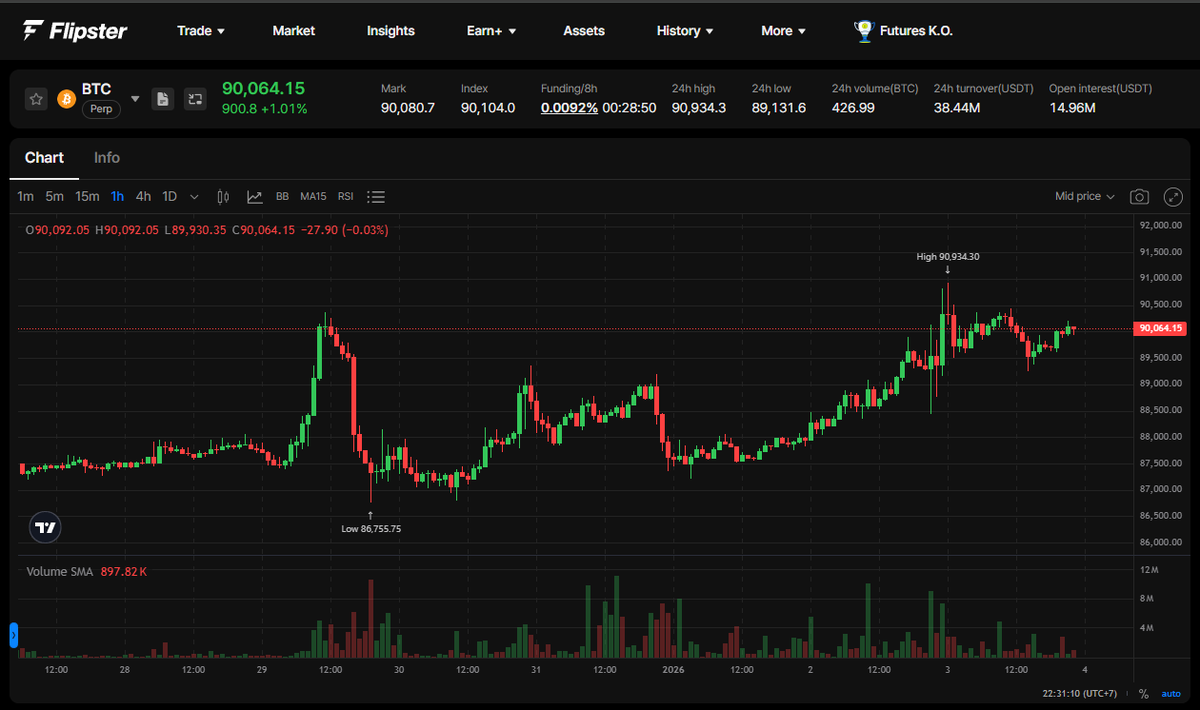Take a chart snapshot with camera icon
The width and height of the screenshot is (1200, 710).
(1139, 197)
